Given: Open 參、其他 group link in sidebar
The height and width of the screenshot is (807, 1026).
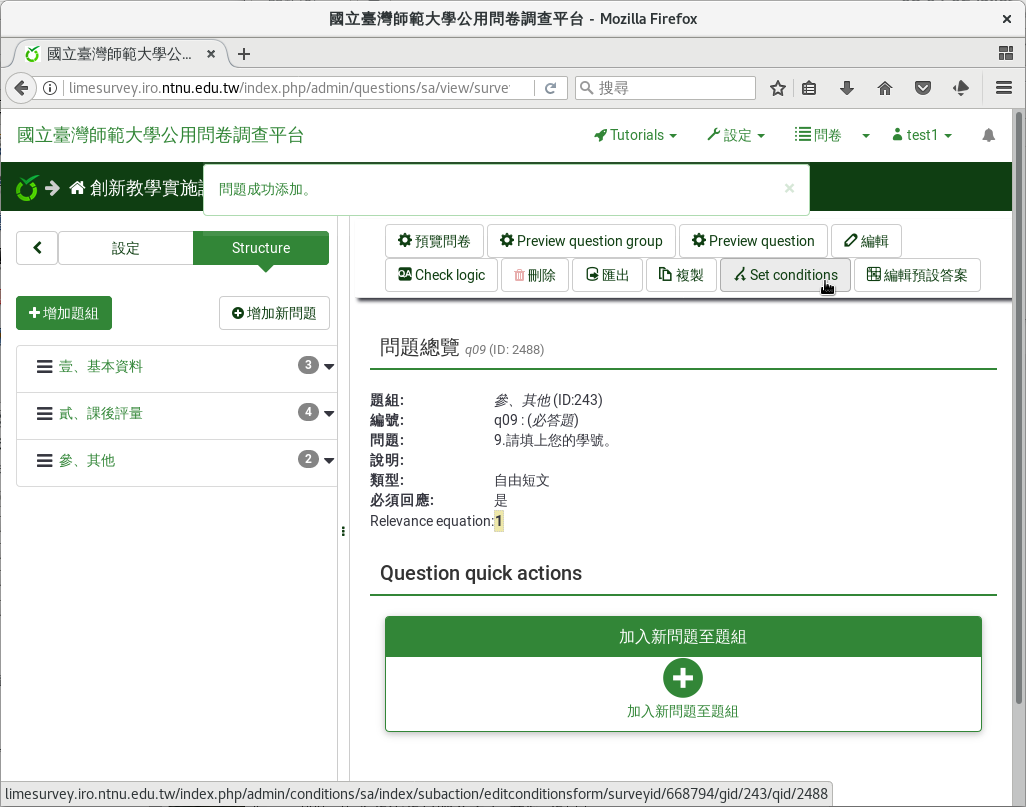Looking at the screenshot, I should [87, 461].
